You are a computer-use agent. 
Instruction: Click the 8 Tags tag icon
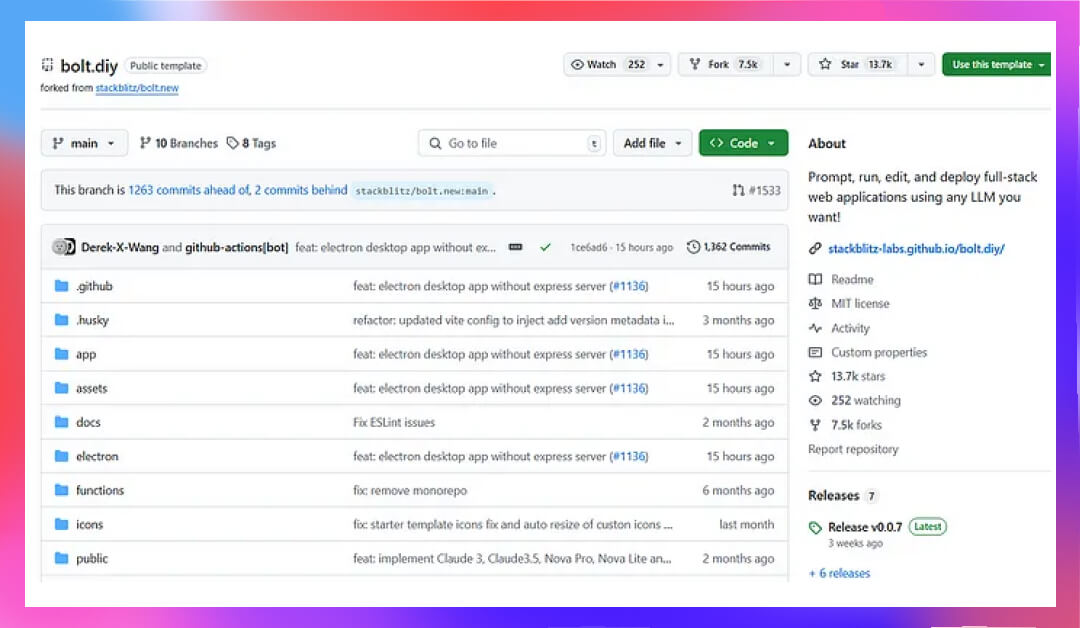[x=233, y=143]
